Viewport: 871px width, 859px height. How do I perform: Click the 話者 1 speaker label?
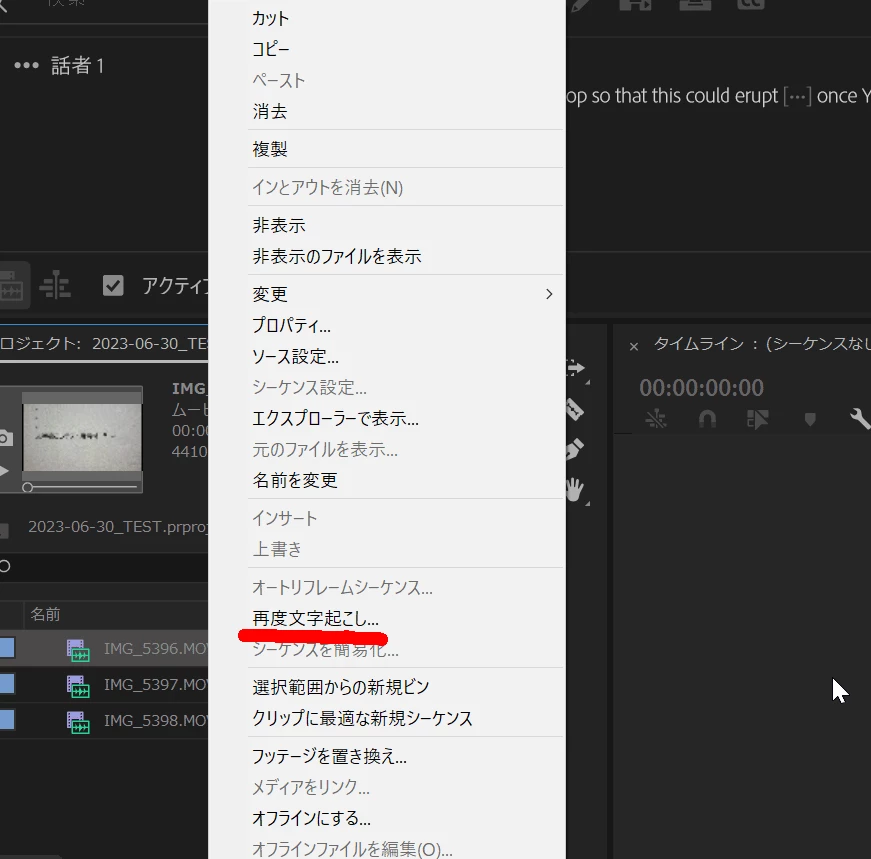pyautogui.click(x=77, y=66)
